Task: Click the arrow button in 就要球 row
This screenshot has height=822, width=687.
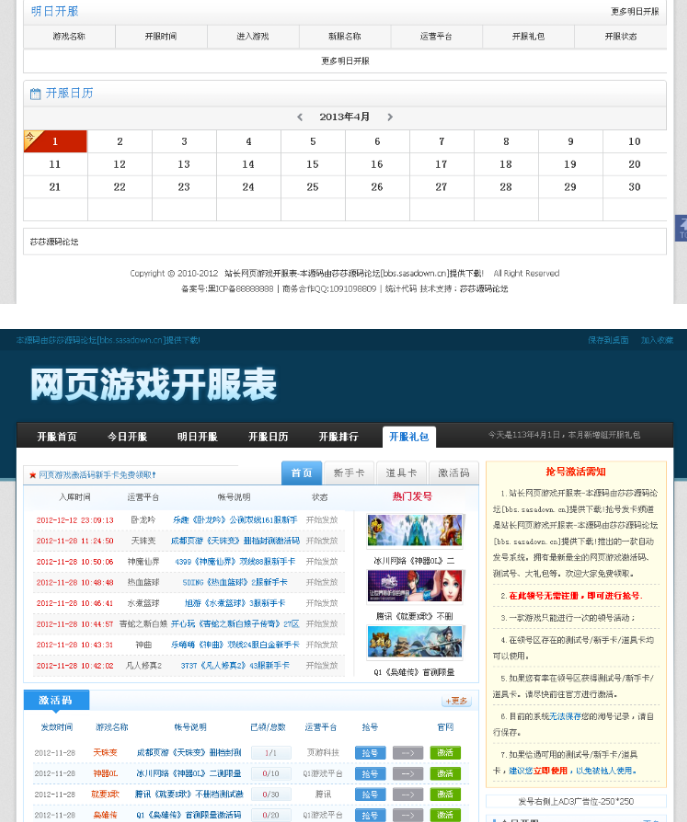Action: [407, 795]
